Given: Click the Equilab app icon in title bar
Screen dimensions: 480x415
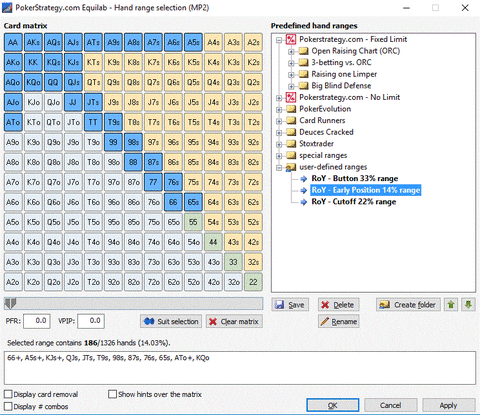Looking at the screenshot, I should tap(7, 7).
